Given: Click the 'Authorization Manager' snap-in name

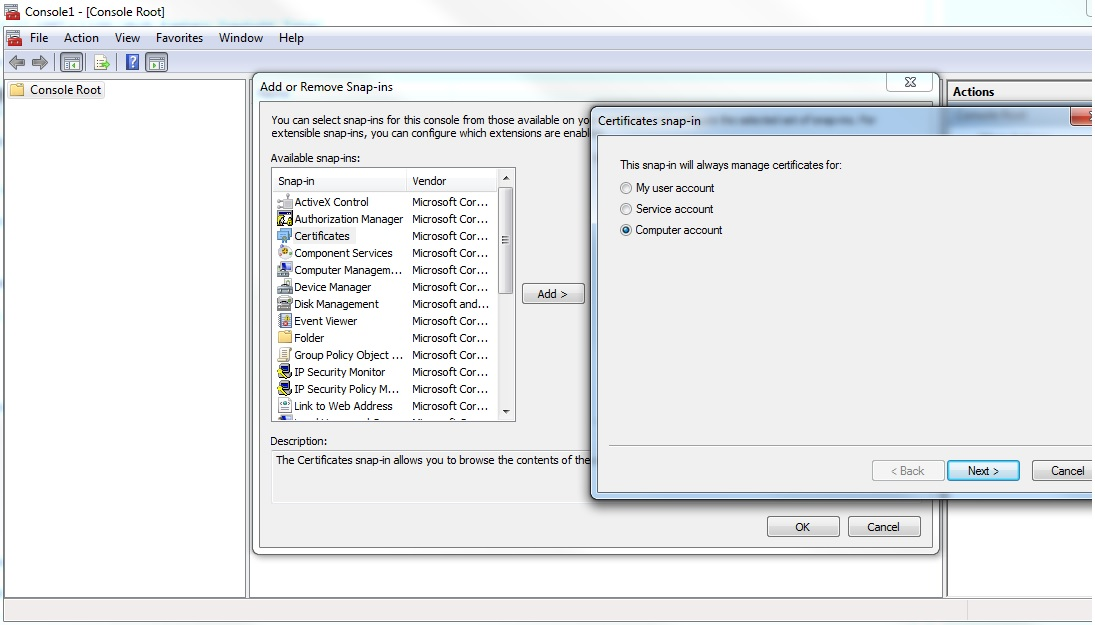Looking at the screenshot, I should click(348, 219).
